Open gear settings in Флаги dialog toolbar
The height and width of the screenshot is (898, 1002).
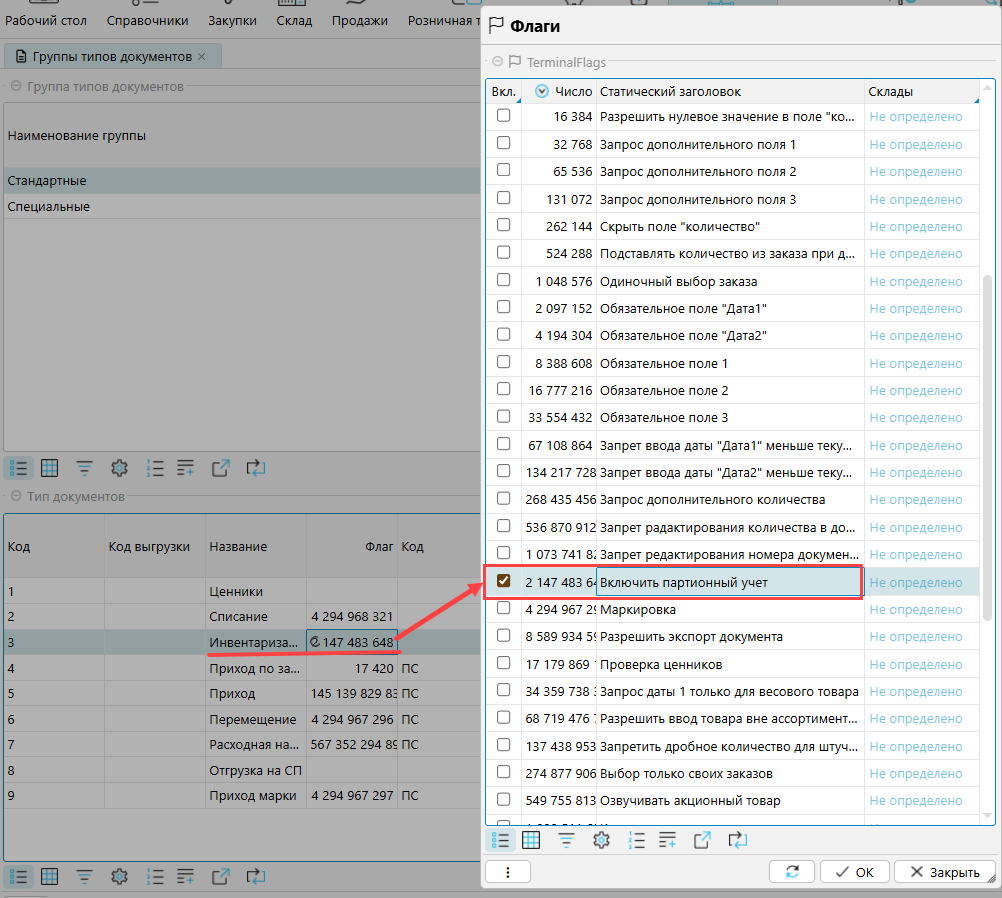click(x=601, y=840)
